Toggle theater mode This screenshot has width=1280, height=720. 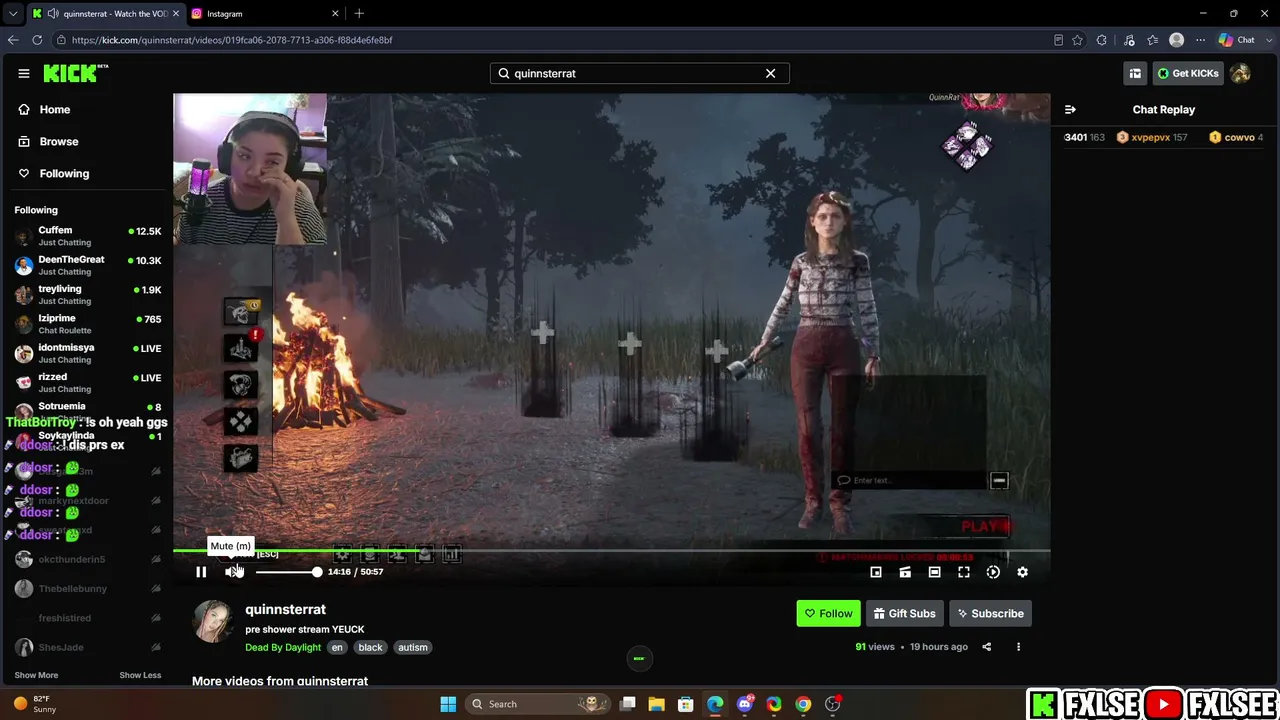(934, 572)
